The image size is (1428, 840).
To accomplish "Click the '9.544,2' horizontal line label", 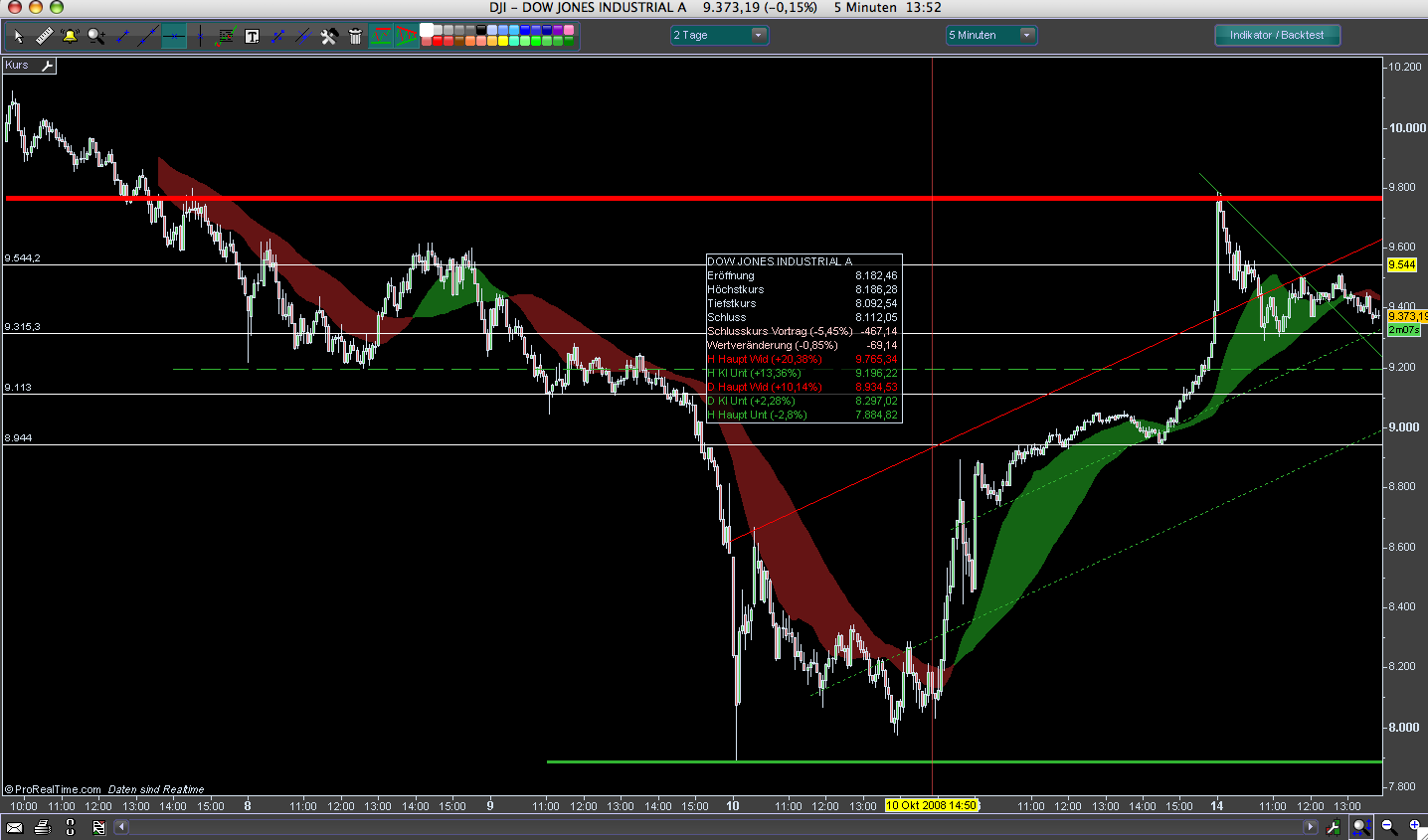I will [22, 257].
